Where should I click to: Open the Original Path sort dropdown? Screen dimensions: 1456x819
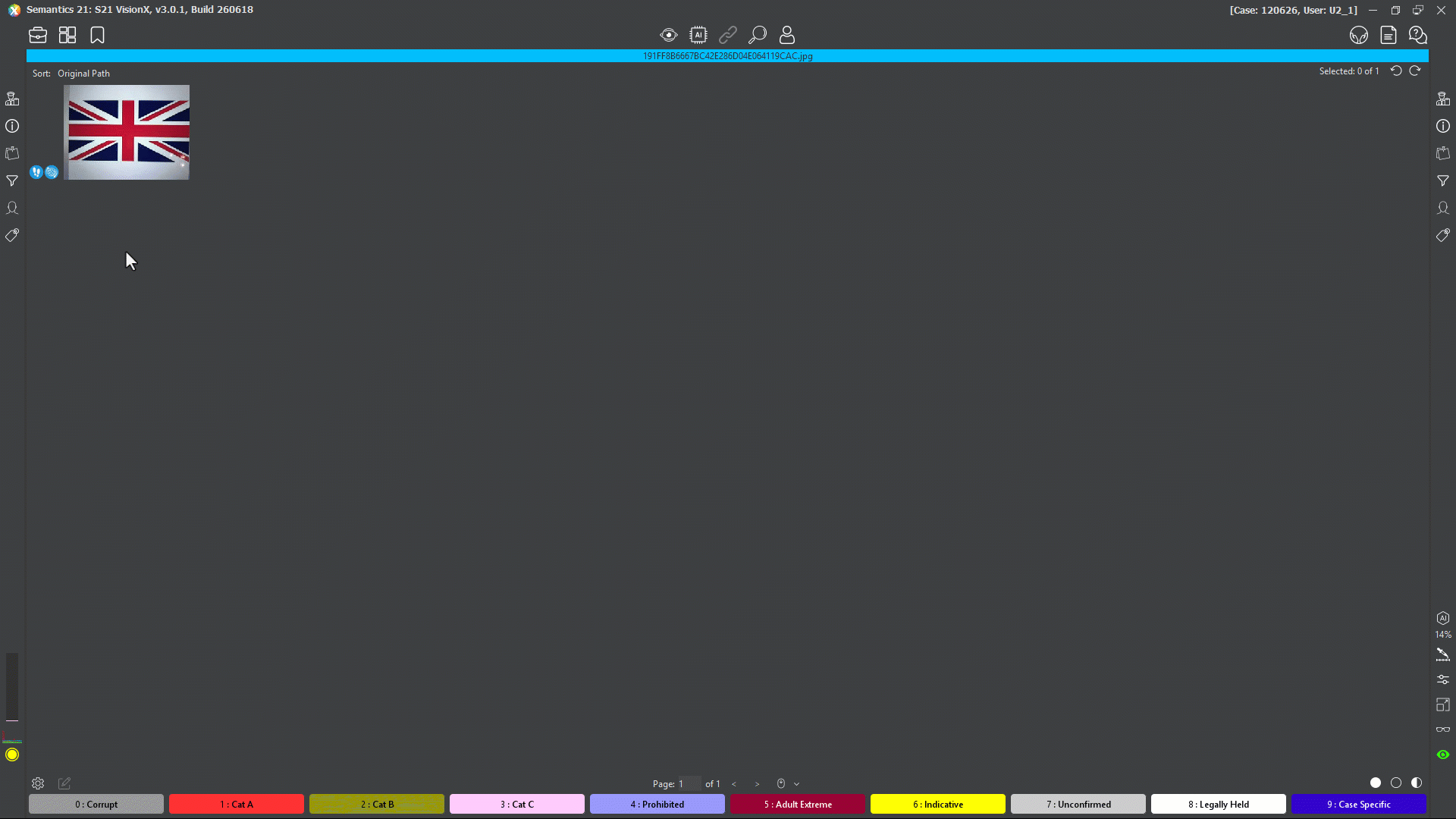(x=83, y=74)
